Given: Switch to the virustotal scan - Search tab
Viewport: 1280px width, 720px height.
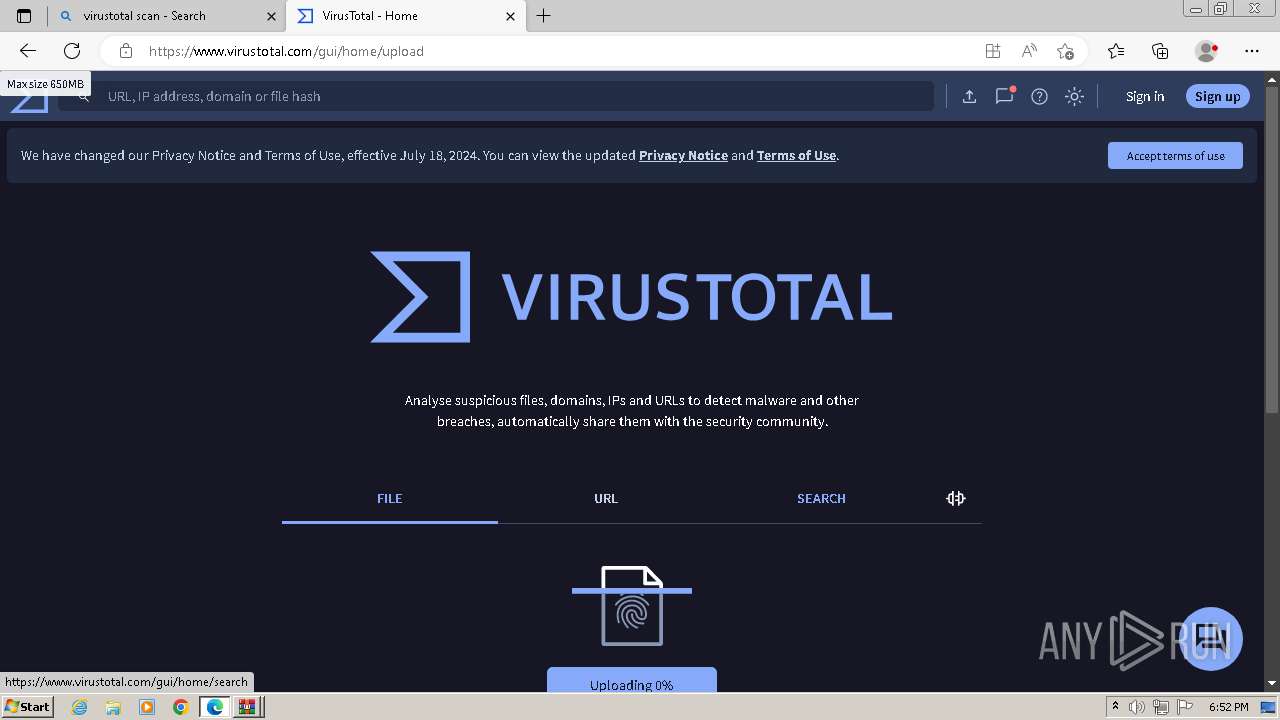Looking at the screenshot, I should 165,16.
